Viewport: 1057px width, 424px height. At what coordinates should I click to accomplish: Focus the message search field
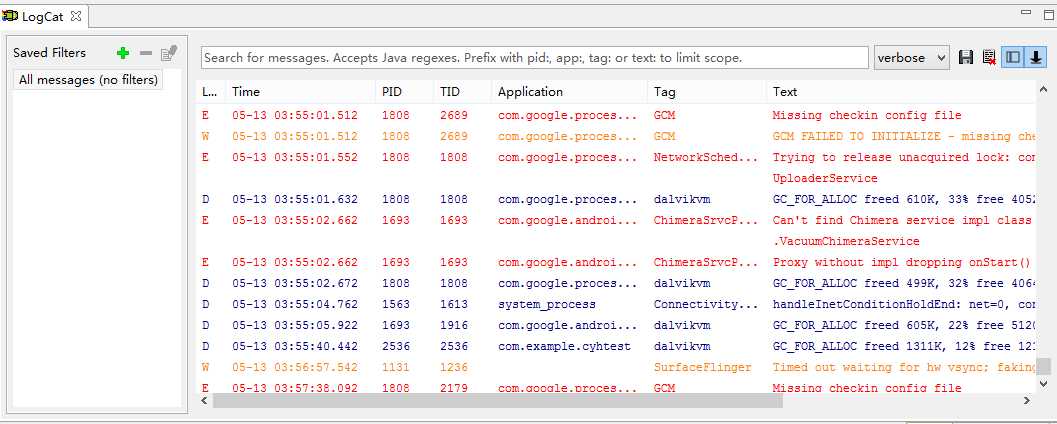[535, 58]
